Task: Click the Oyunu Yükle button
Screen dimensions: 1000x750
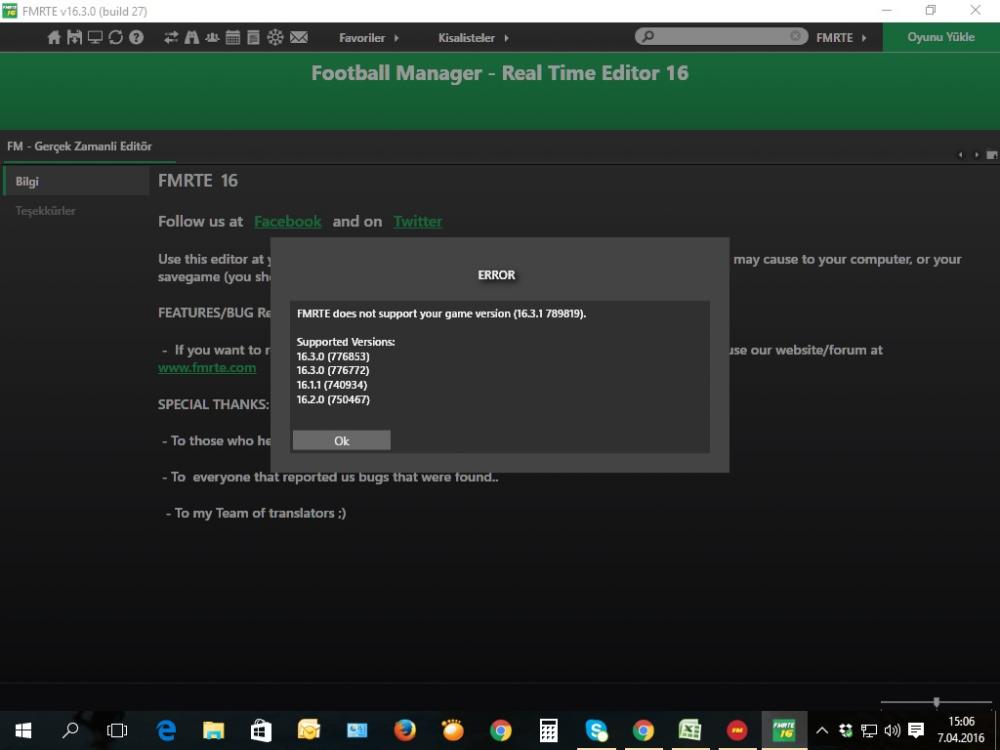Action: click(941, 37)
